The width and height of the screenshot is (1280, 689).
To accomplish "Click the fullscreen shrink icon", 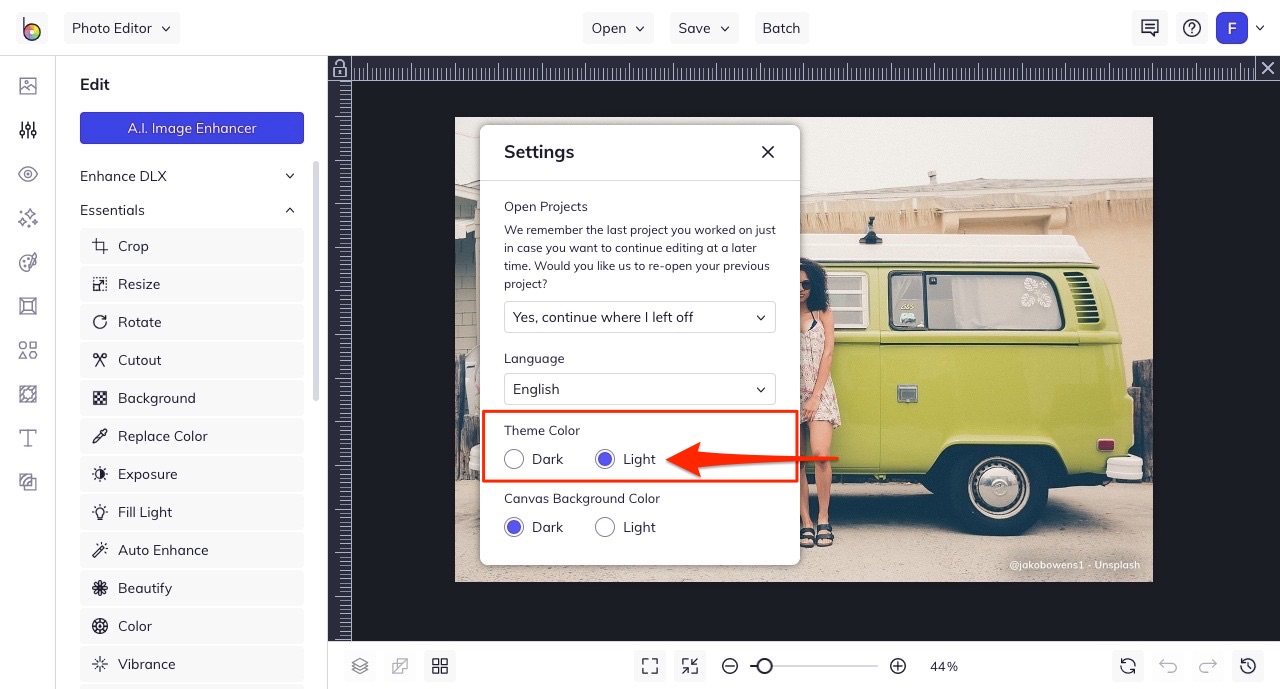I will [690, 666].
